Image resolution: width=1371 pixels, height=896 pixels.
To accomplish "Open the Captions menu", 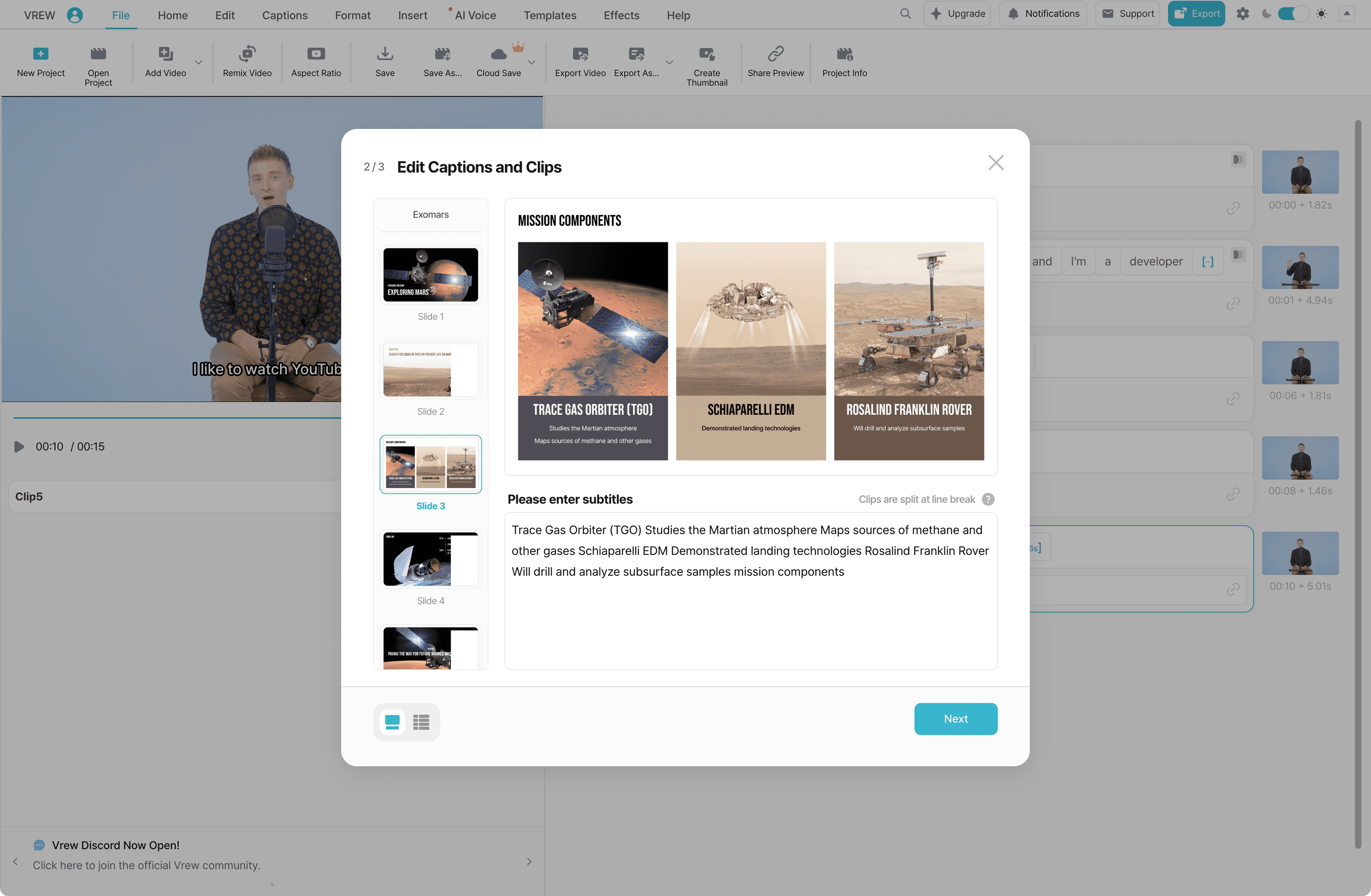I will (x=285, y=15).
